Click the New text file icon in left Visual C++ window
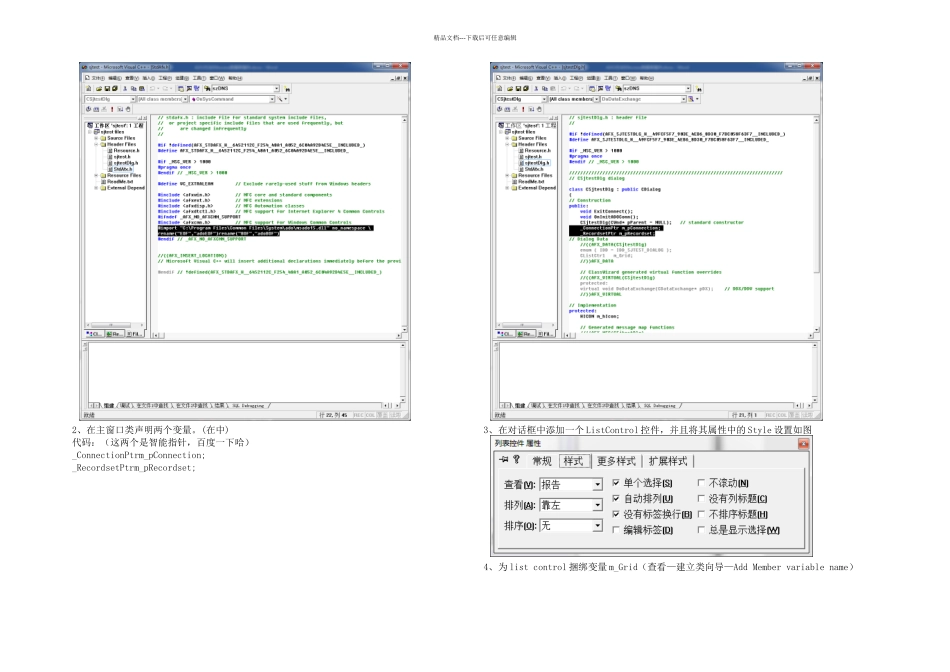Image resolution: width=950 pixels, height=672 pixels. (x=88, y=88)
